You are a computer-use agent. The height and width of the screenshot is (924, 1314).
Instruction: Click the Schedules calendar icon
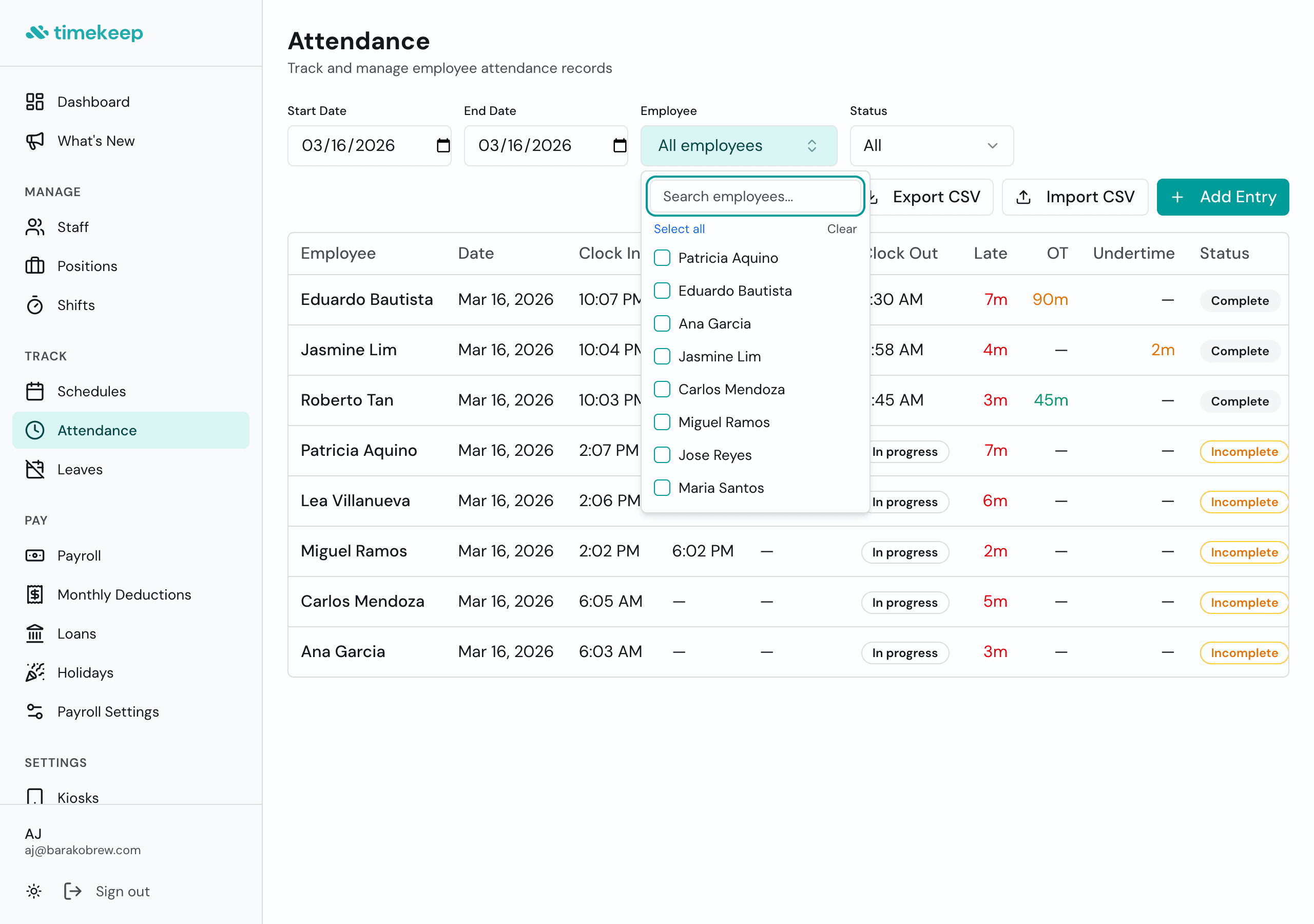[35, 391]
